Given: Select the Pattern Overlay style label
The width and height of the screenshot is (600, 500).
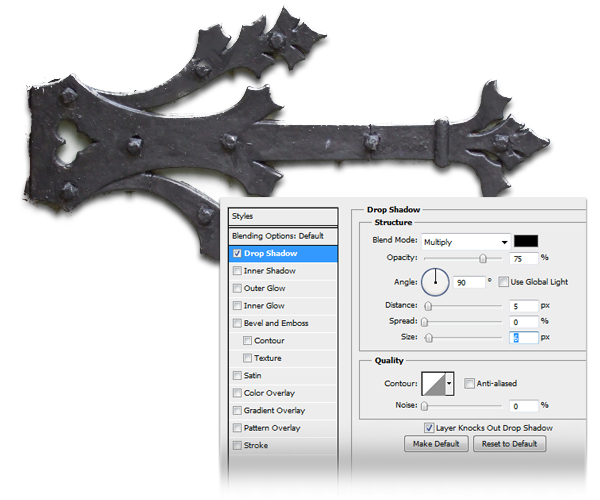Looking at the screenshot, I should pyautogui.click(x=272, y=428).
